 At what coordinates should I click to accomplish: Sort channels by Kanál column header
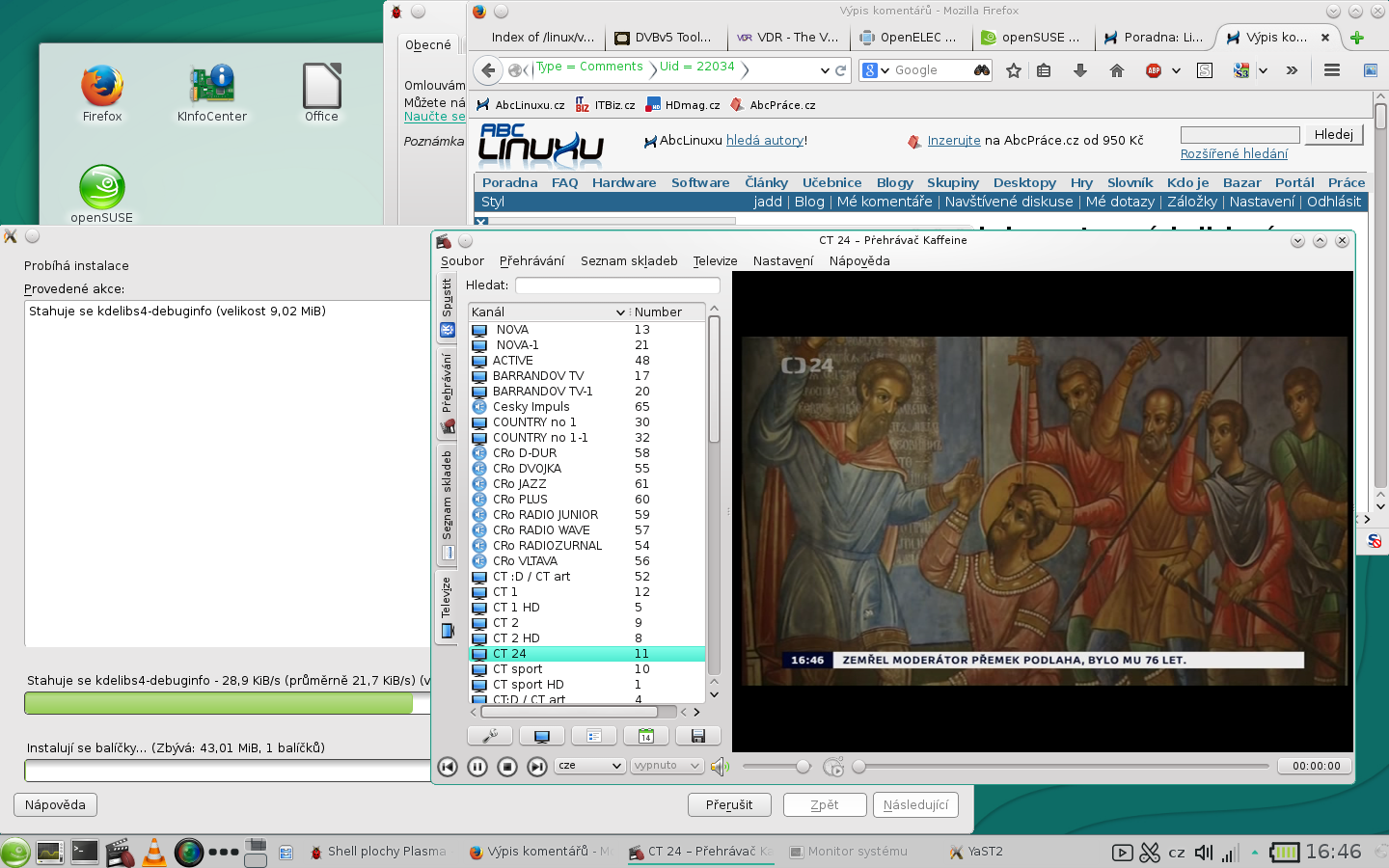point(549,312)
